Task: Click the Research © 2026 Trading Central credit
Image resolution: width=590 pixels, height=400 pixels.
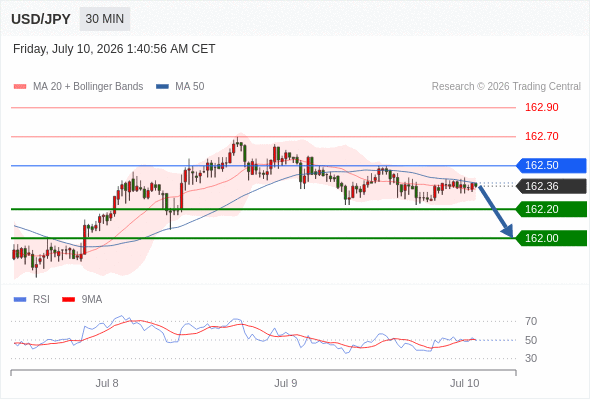Action: [x=506, y=87]
